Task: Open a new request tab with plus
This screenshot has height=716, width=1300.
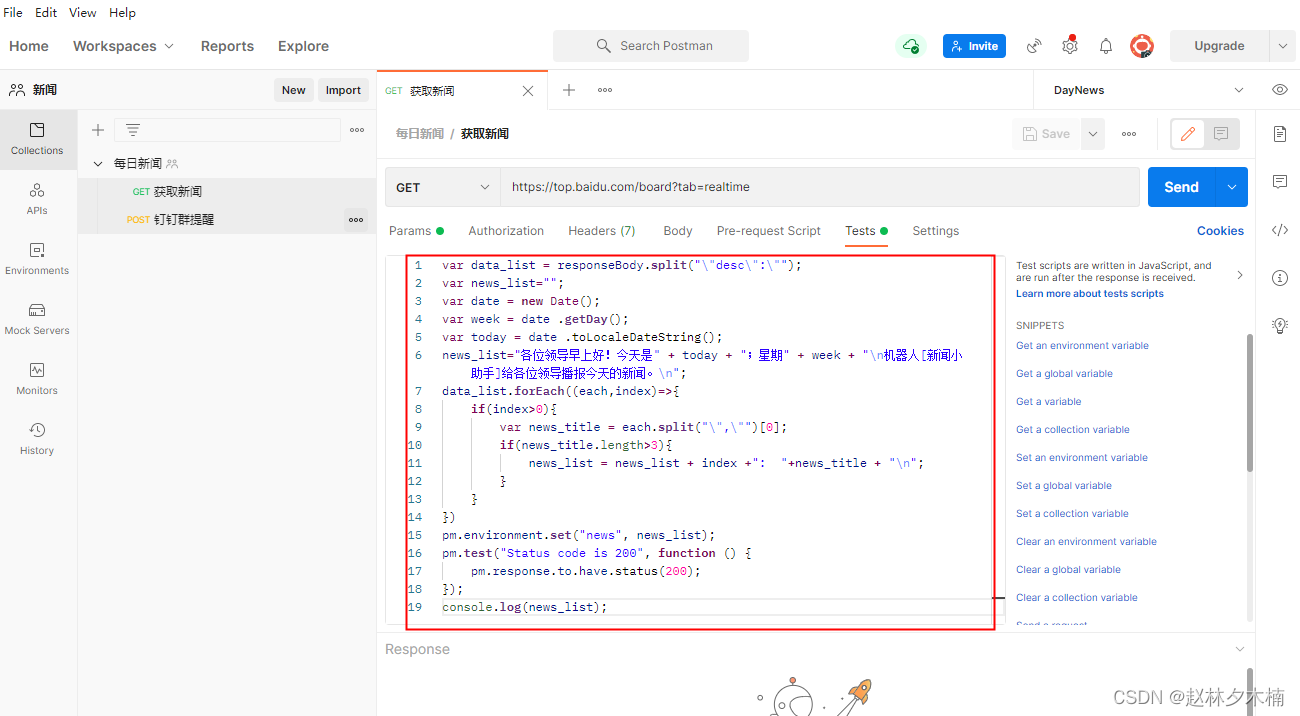Action: click(569, 90)
